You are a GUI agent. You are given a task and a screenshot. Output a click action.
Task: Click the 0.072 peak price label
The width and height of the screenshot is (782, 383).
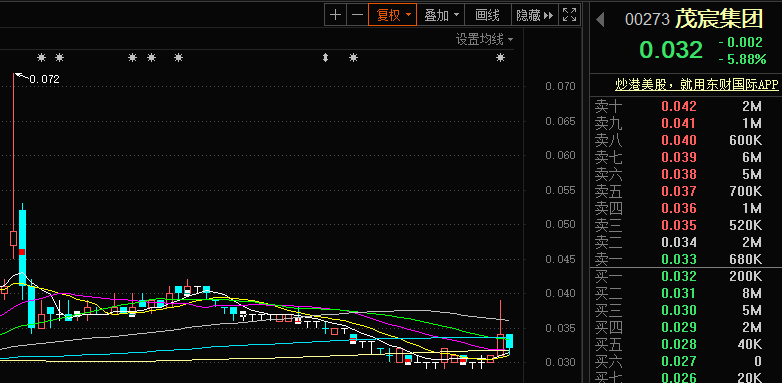click(44, 79)
